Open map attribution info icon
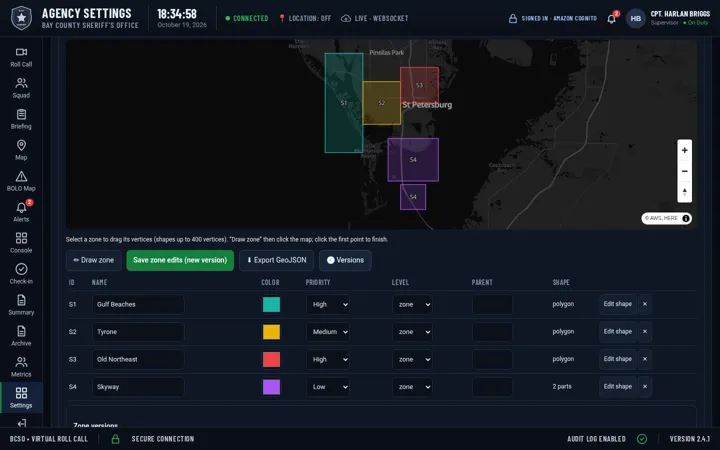720x450 pixels. pyautogui.click(x=686, y=219)
